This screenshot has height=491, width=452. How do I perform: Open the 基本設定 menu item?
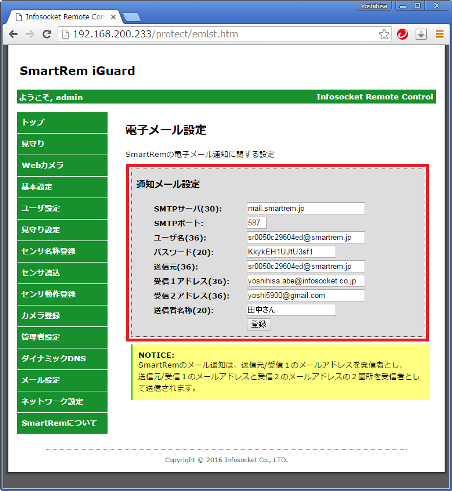coord(62,187)
